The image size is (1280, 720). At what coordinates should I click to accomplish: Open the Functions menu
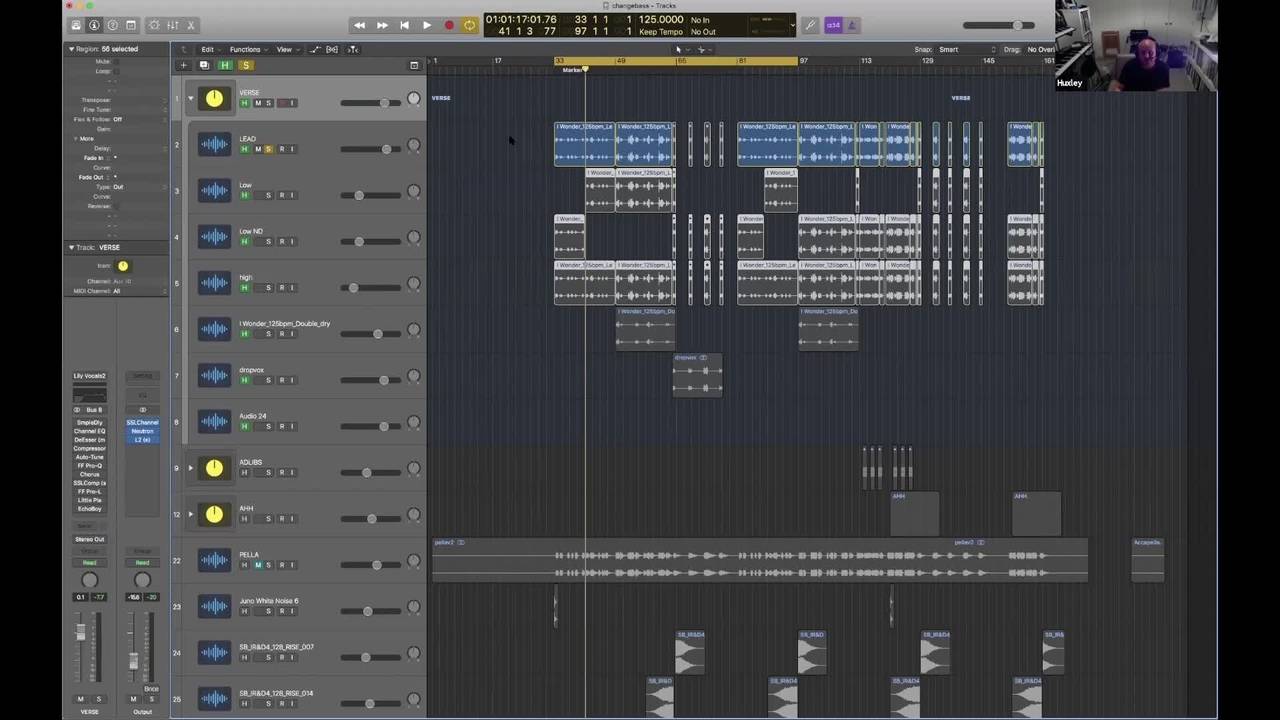tap(246, 49)
